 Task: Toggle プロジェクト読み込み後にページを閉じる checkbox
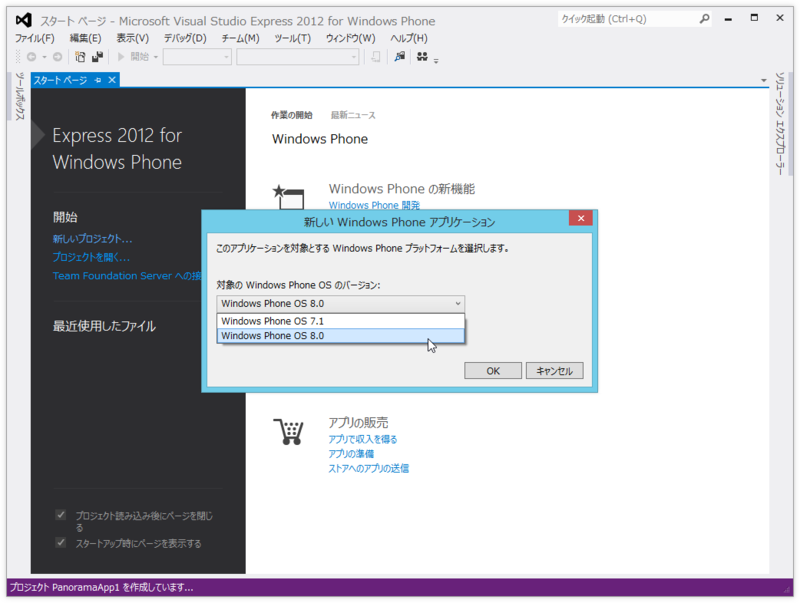coord(61,515)
